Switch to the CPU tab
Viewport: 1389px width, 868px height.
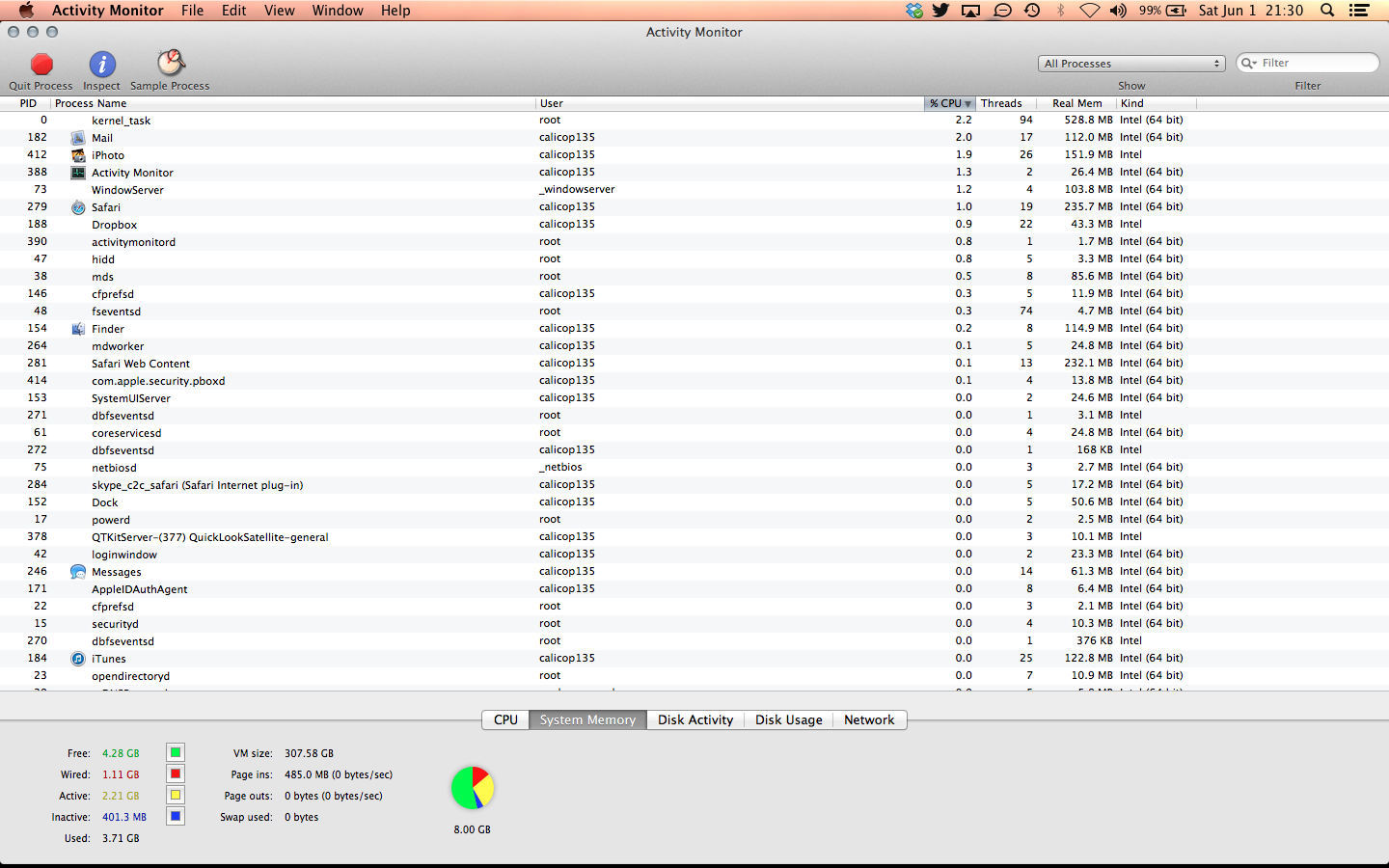point(505,719)
